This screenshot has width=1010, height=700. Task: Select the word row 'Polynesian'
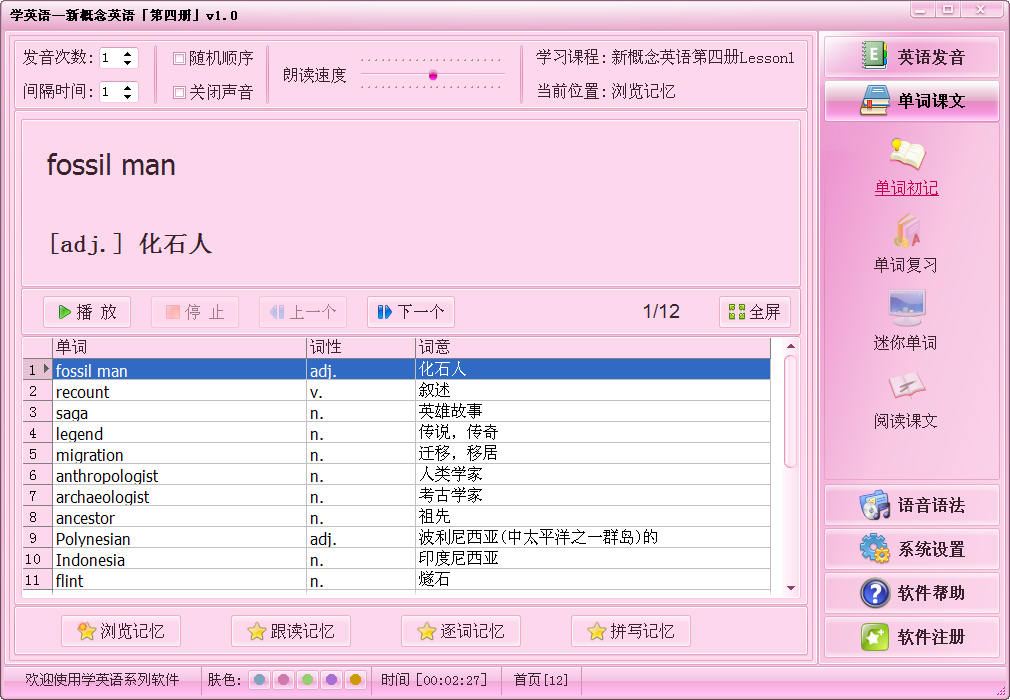[x=397, y=538]
